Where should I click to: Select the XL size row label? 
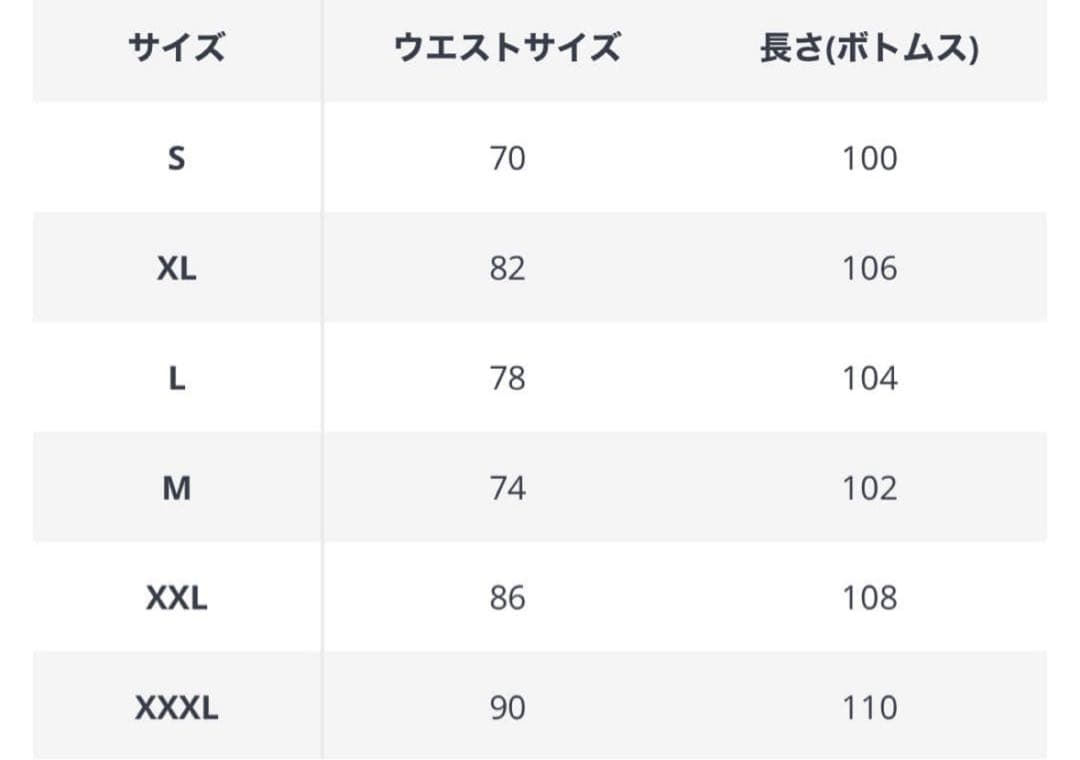pos(176,268)
